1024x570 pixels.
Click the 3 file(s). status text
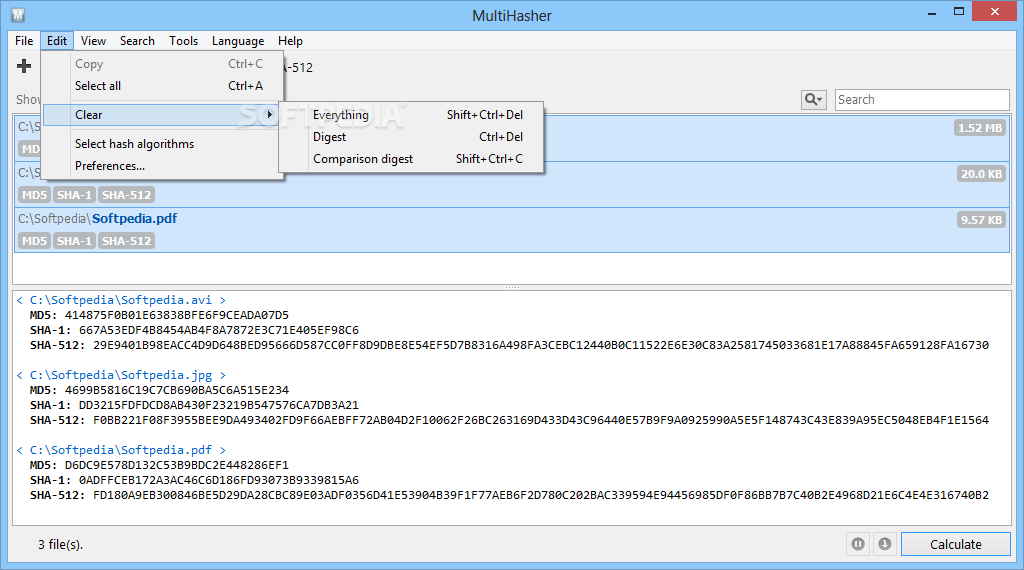point(60,545)
